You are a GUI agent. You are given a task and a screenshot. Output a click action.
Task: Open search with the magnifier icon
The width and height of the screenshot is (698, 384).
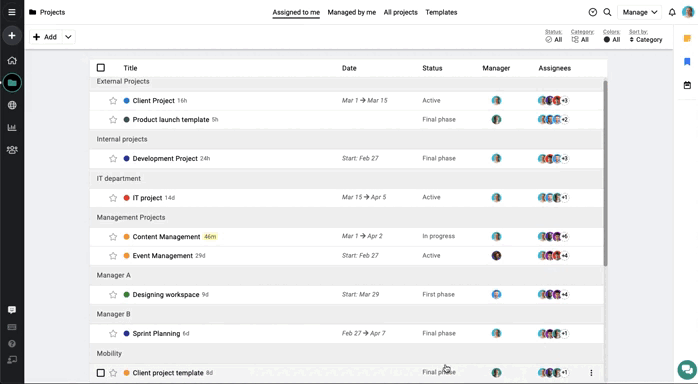[x=607, y=12]
